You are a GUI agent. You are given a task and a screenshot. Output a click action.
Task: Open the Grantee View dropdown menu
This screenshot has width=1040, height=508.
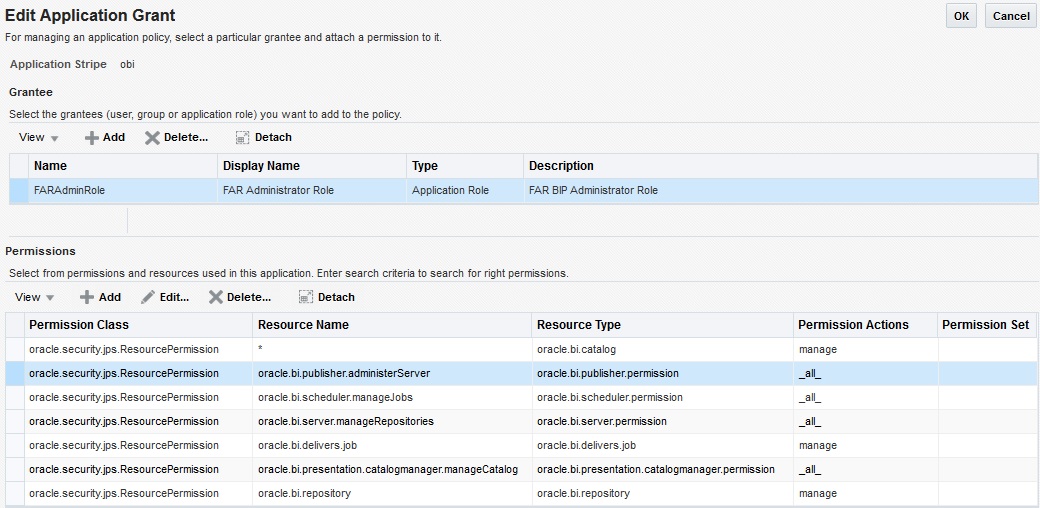[x=39, y=138]
